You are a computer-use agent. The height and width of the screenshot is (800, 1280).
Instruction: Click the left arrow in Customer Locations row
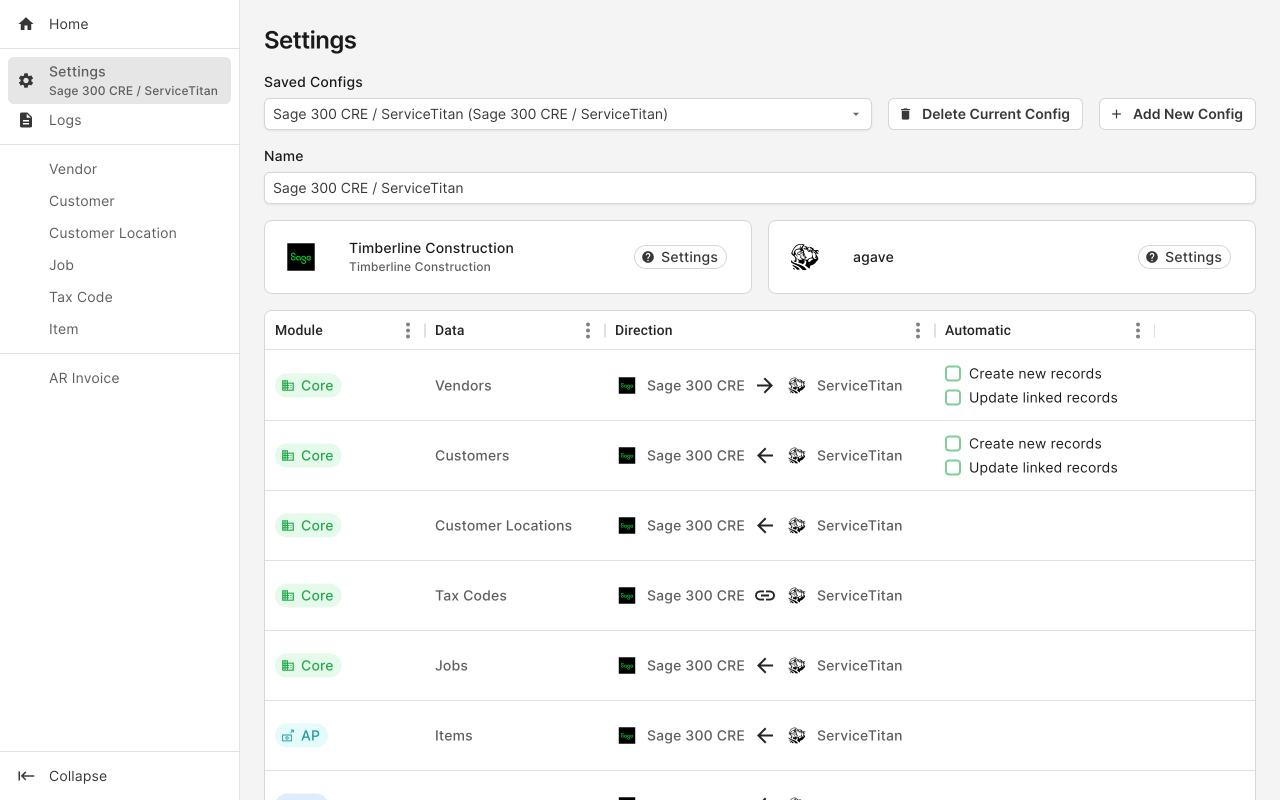point(765,526)
